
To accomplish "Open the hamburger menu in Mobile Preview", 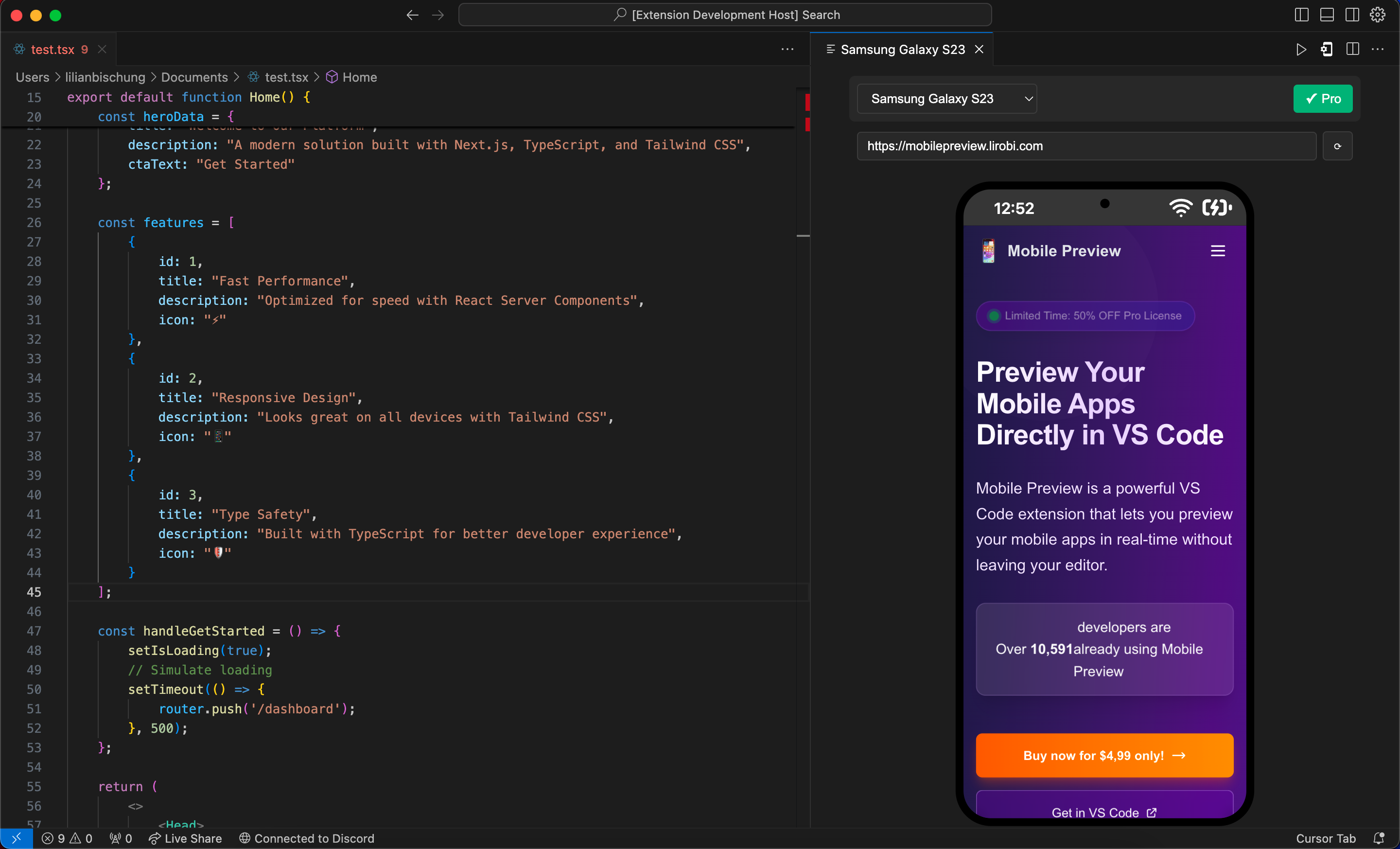I will click(1218, 250).
